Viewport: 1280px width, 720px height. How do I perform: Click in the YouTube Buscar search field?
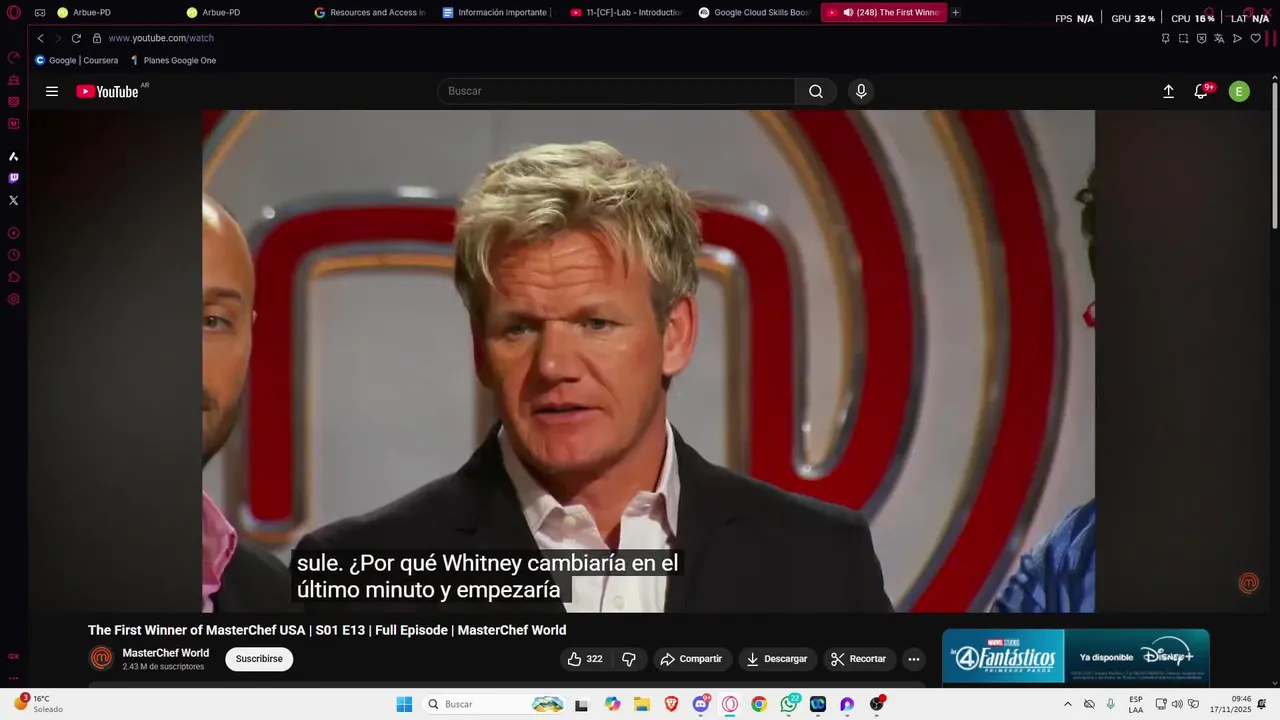[616, 91]
